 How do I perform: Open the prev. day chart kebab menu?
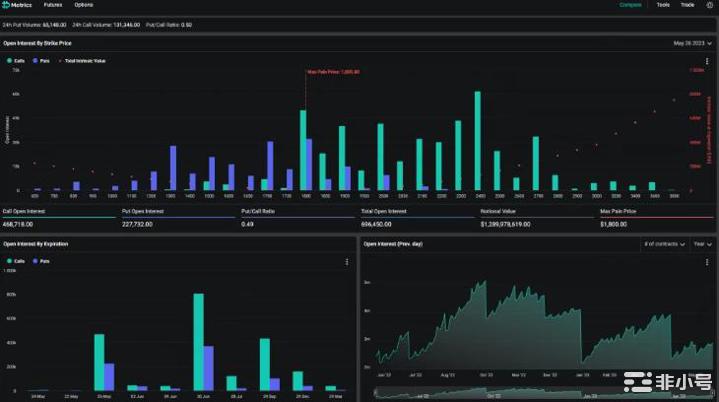tap(707, 262)
